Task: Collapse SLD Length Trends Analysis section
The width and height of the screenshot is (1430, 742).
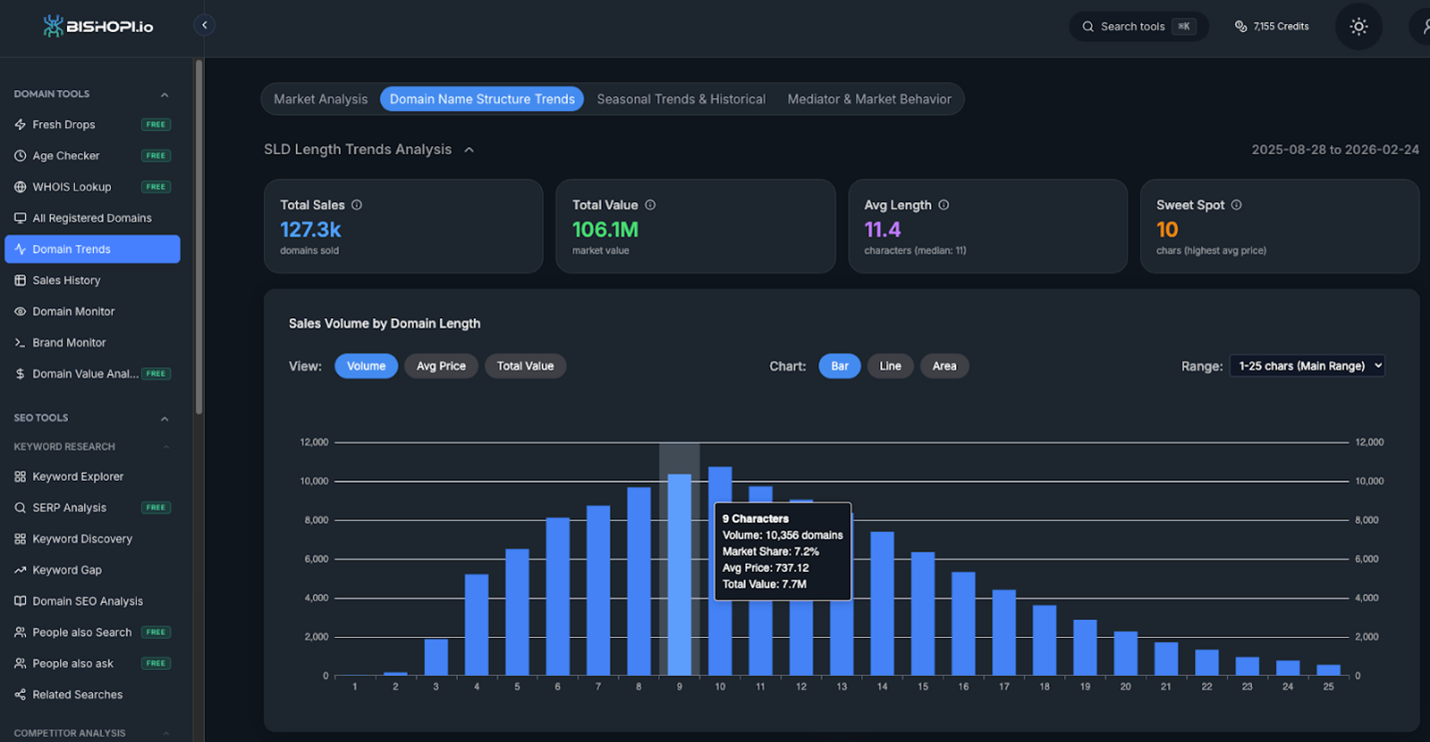Action: click(469, 150)
